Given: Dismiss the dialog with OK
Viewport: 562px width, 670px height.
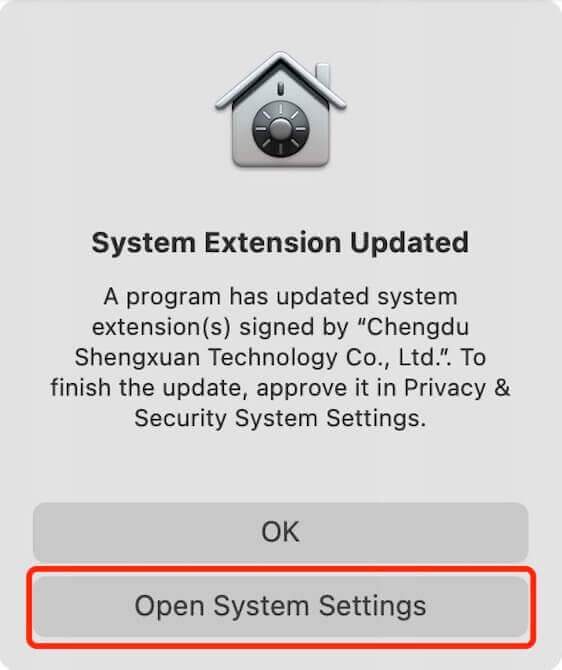Looking at the screenshot, I should point(281,532).
